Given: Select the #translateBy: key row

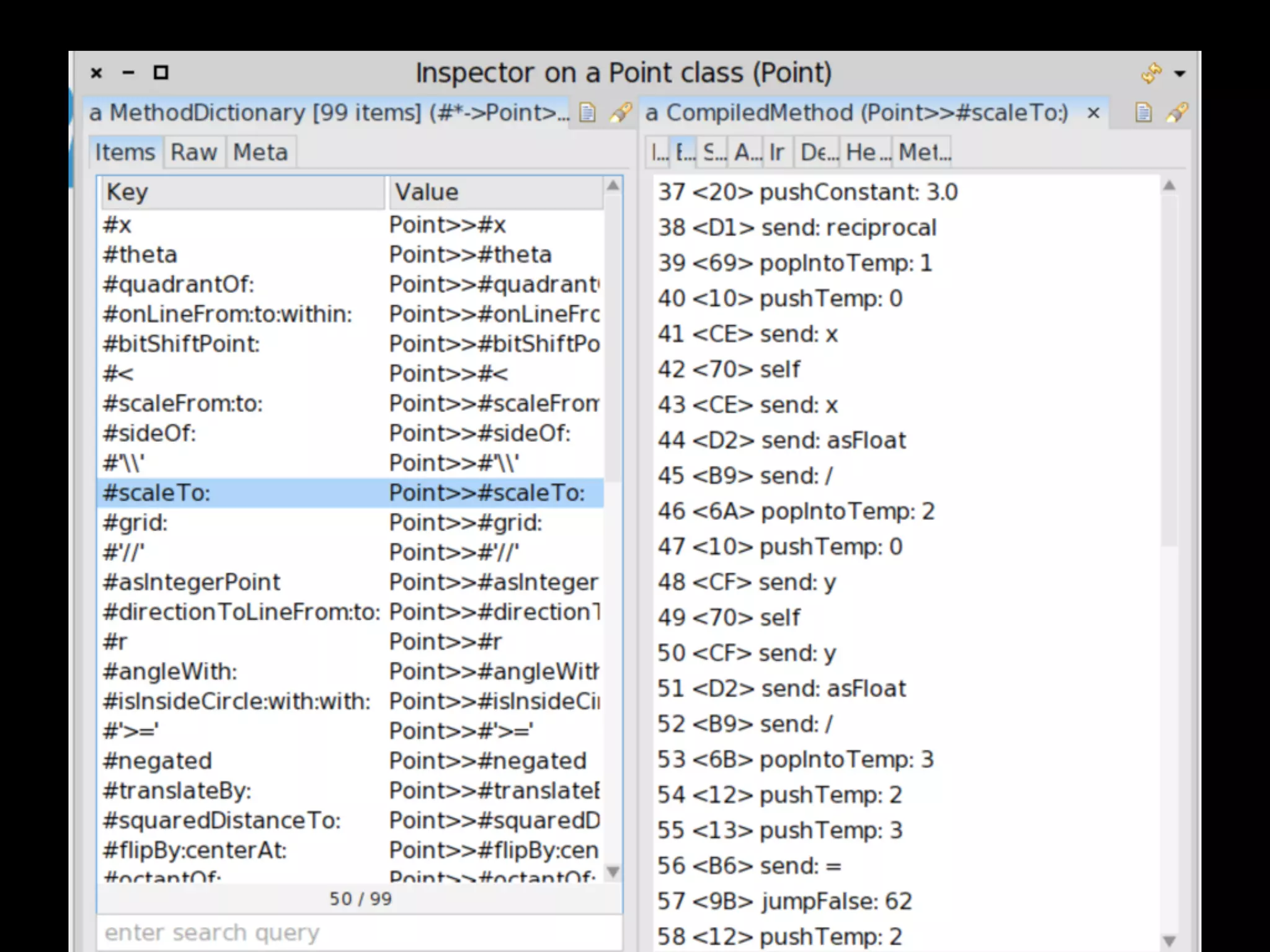Looking at the screenshot, I should click(x=350, y=790).
